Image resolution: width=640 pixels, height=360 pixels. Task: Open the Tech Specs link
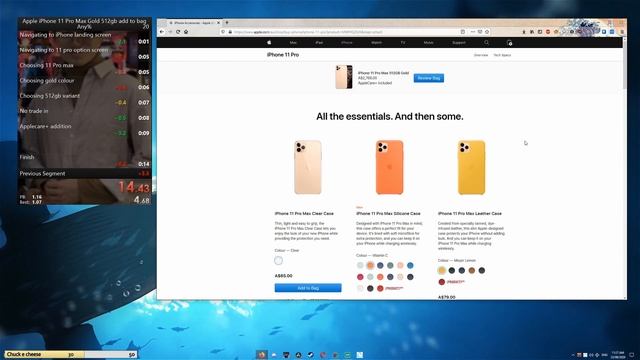(502, 55)
